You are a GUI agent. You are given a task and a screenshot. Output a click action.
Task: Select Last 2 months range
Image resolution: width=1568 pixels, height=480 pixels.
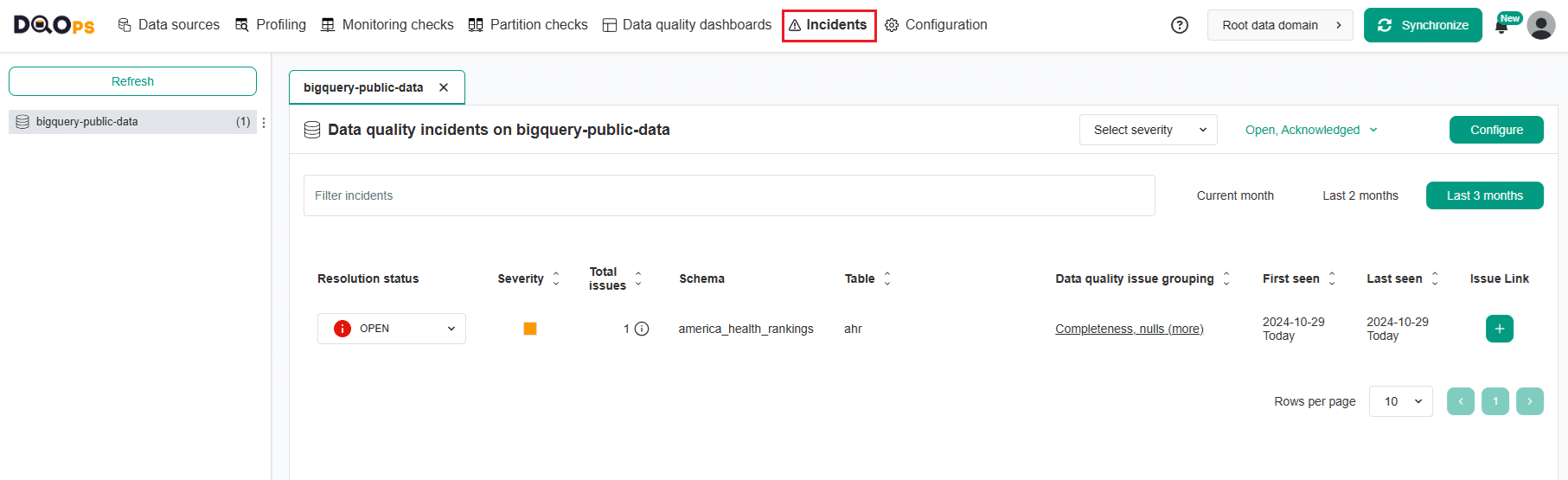pos(1360,195)
